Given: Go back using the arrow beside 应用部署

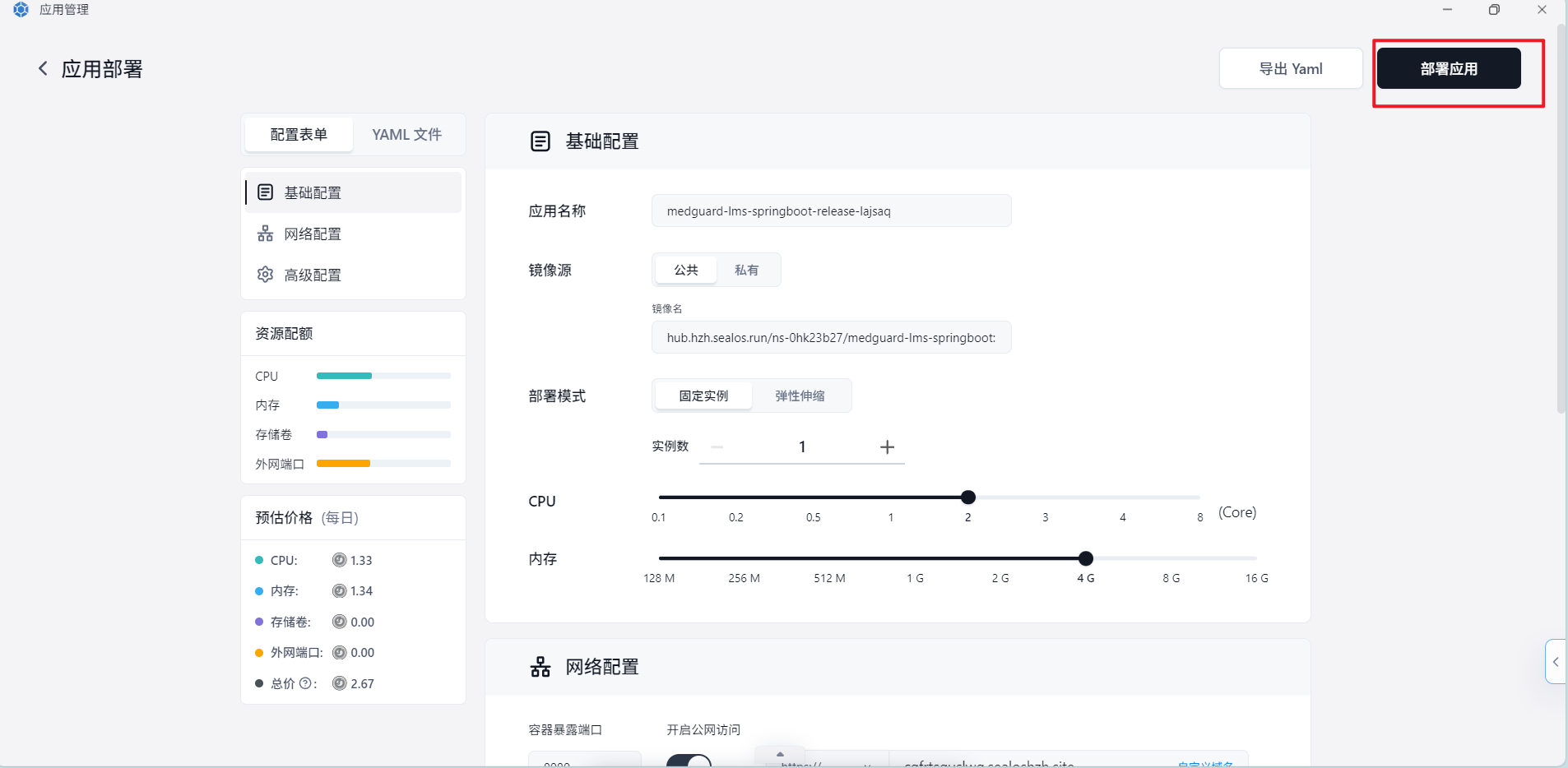Looking at the screenshot, I should (43, 68).
